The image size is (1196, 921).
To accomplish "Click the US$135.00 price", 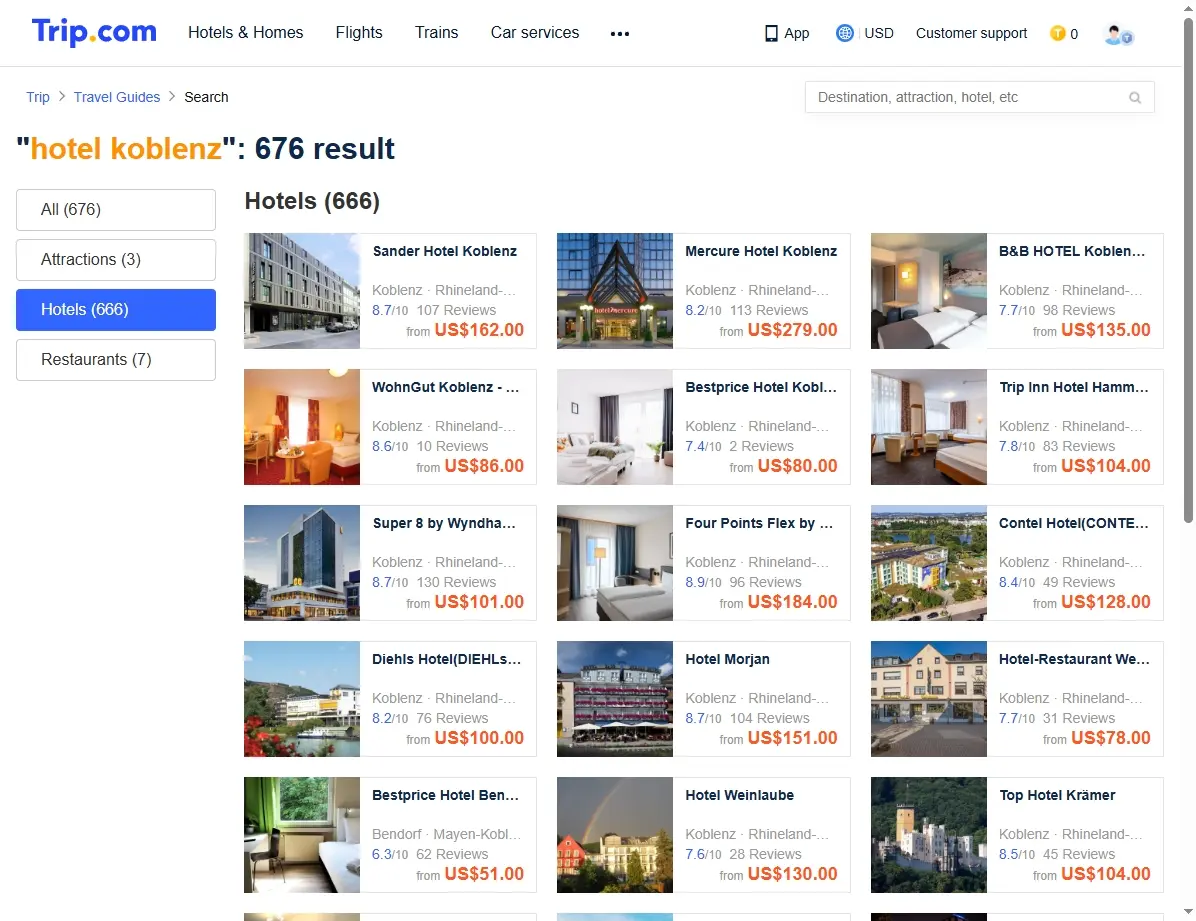I will point(1106,330).
